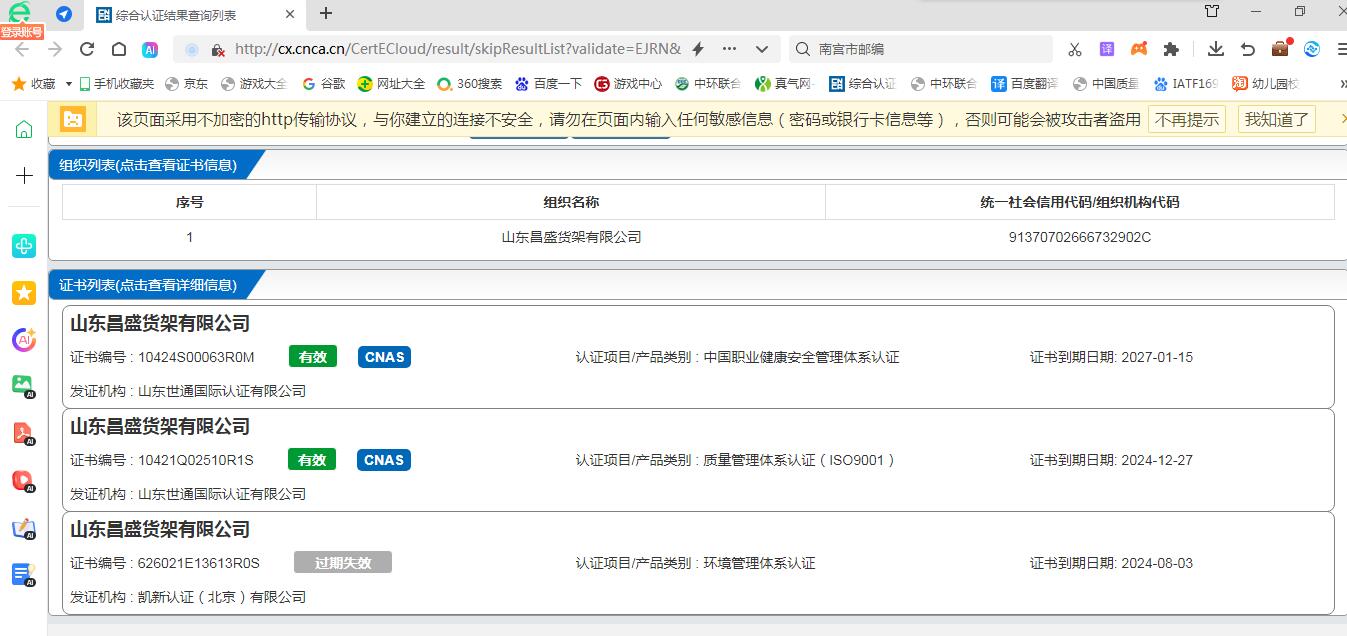This screenshot has height=636, width=1347.
Task: Click the insecure connection lock icon
Action: pyautogui.click(x=218, y=49)
